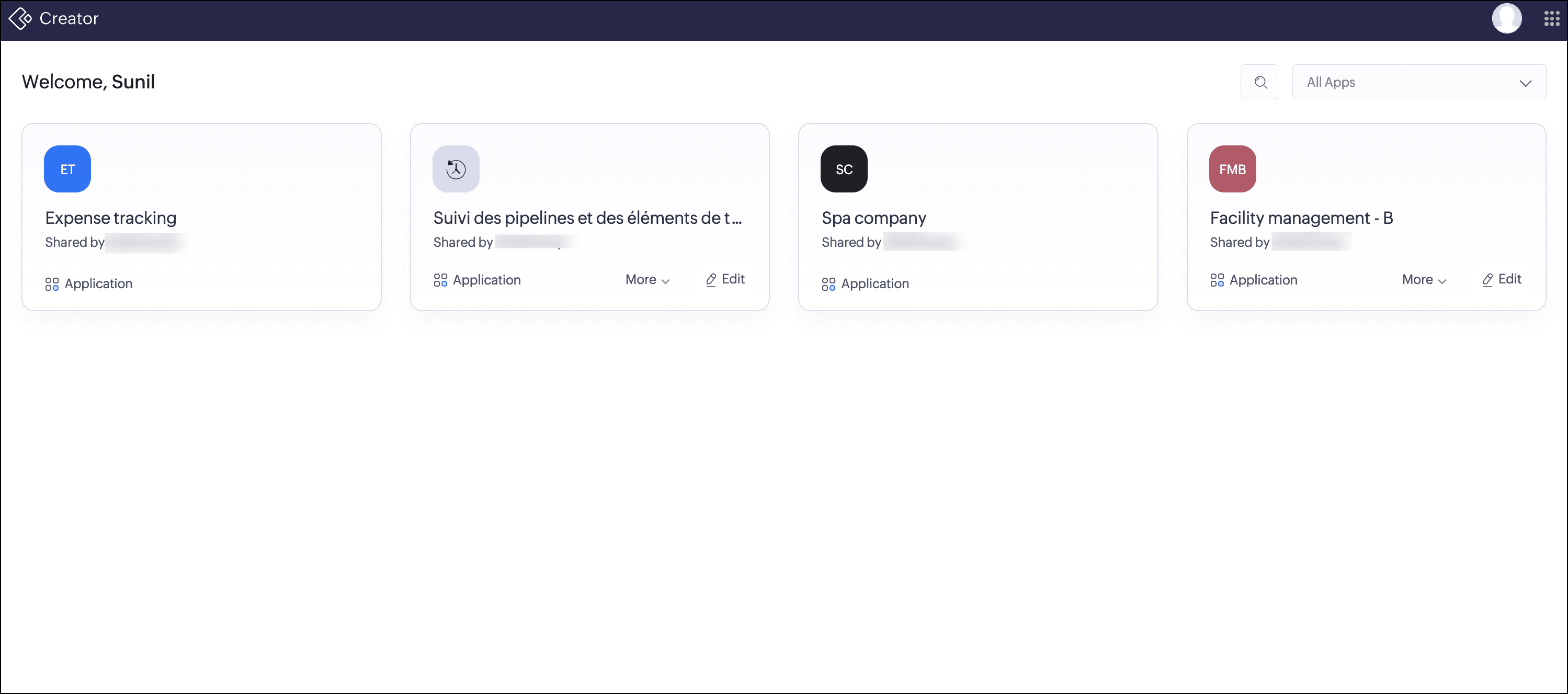
Task: Click the red FMB app icon
Action: tap(1232, 169)
